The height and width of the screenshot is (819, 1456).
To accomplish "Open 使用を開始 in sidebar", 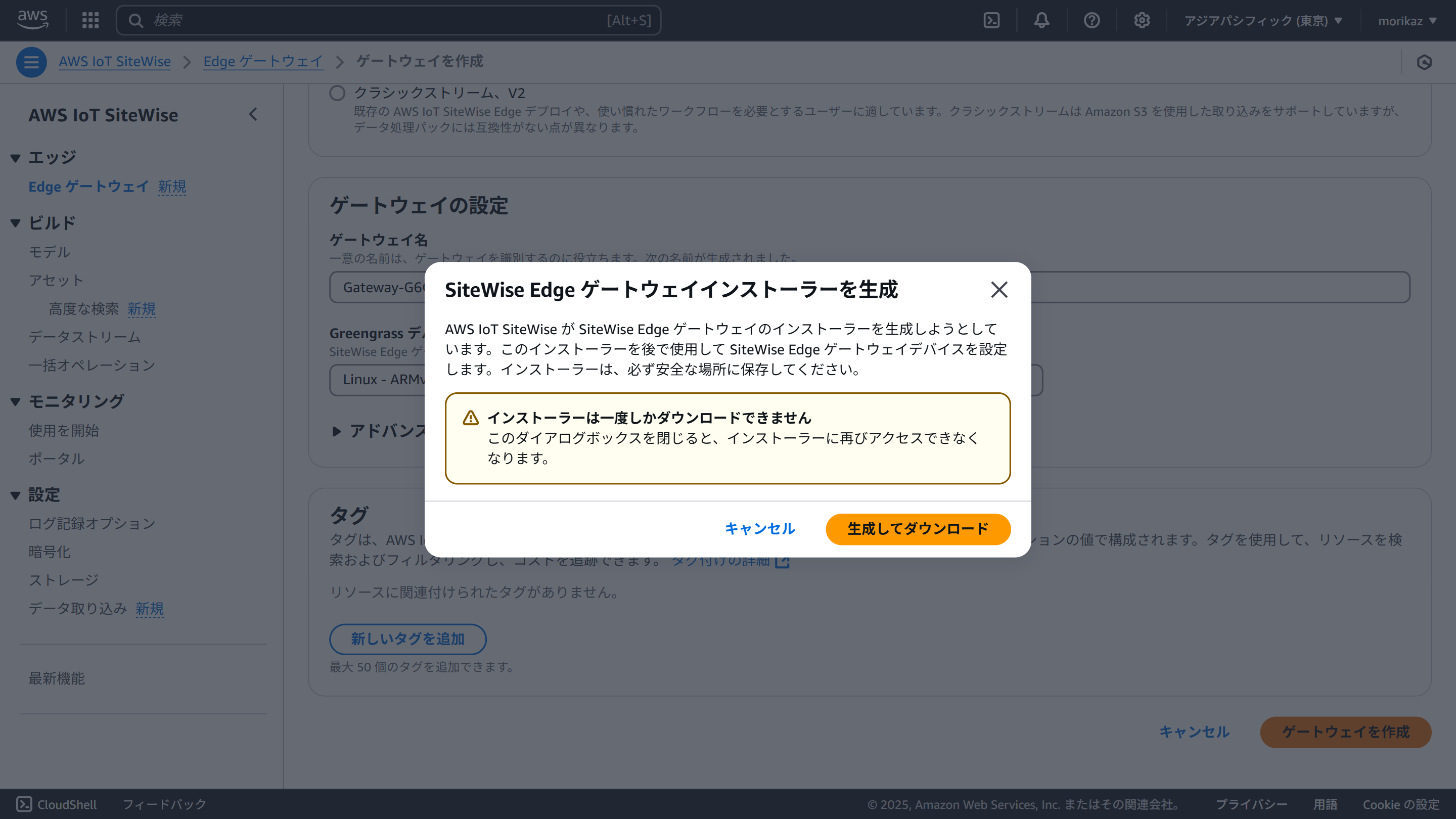I will click(x=64, y=431).
